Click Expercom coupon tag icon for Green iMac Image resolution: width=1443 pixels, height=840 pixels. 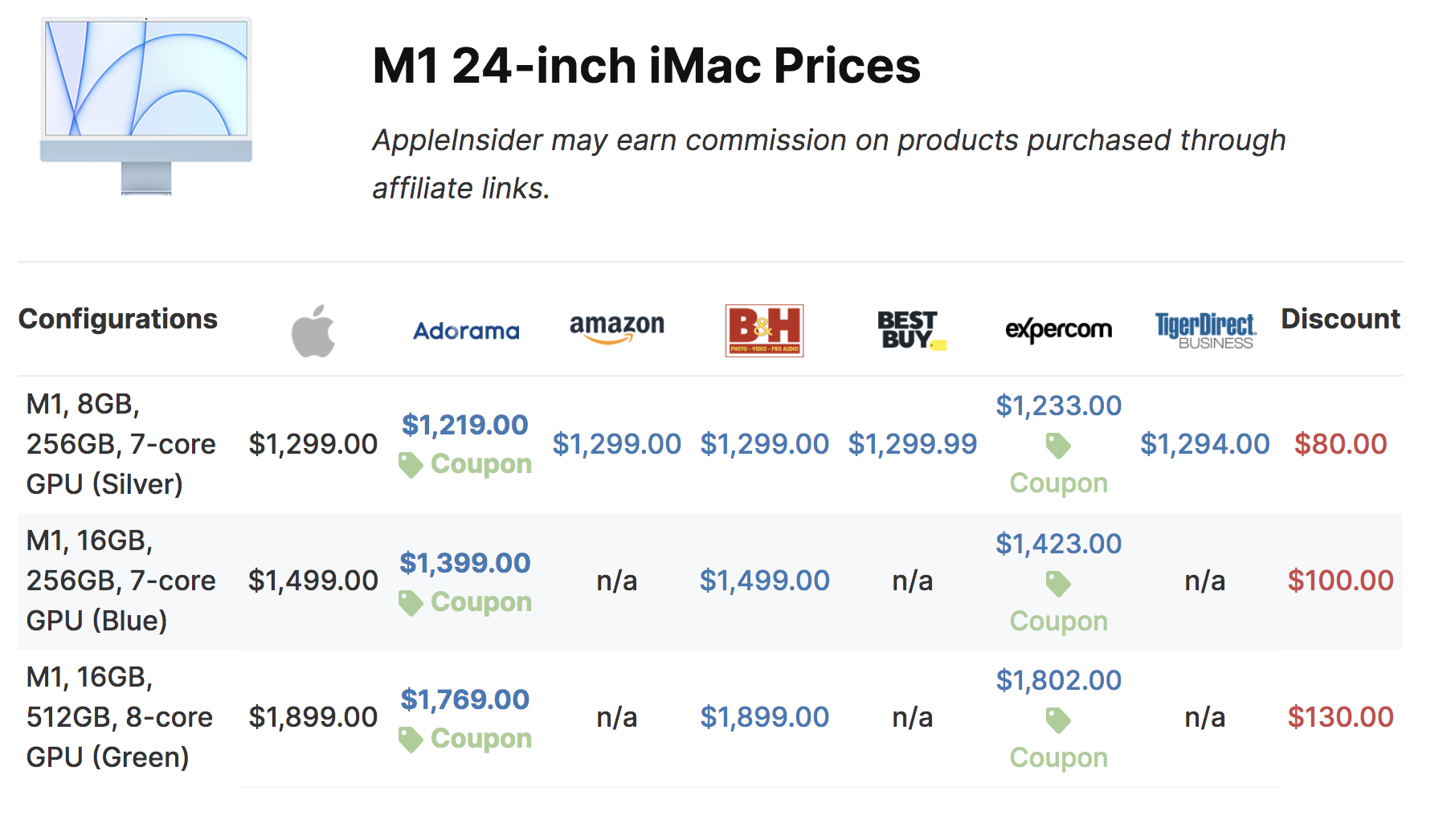tap(1058, 720)
